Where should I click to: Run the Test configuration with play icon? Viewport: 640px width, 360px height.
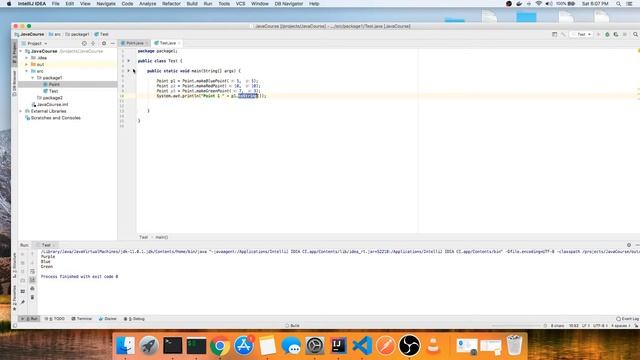click(x=598, y=35)
